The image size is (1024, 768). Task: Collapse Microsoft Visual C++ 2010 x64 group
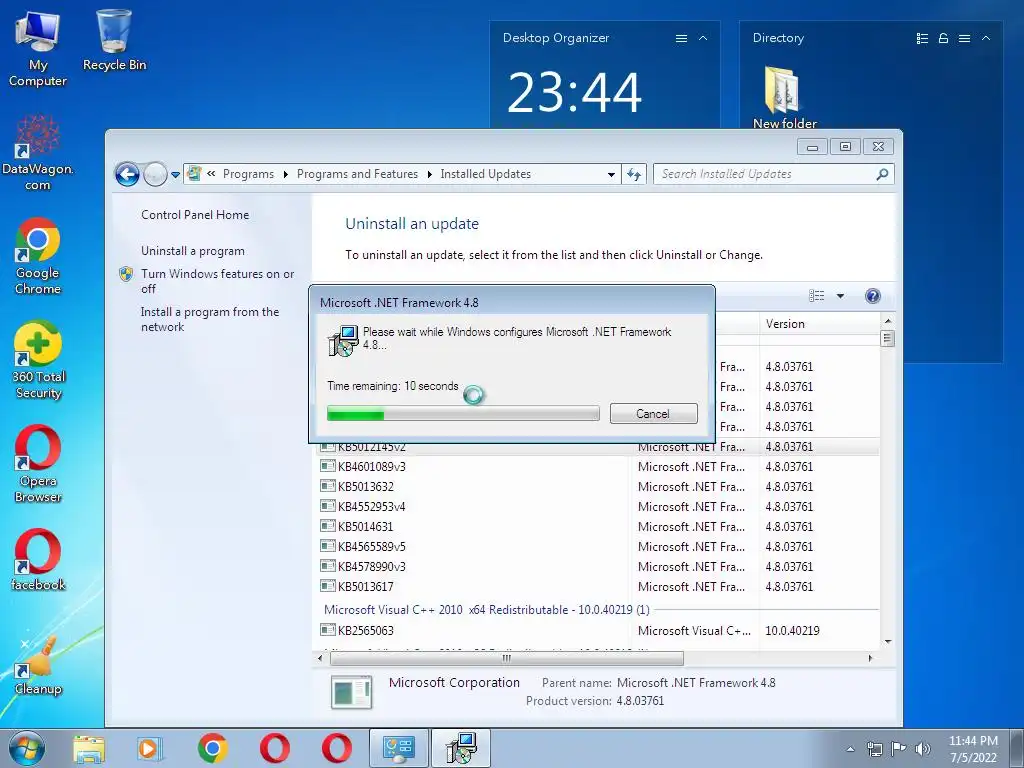click(x=487, y=609)
